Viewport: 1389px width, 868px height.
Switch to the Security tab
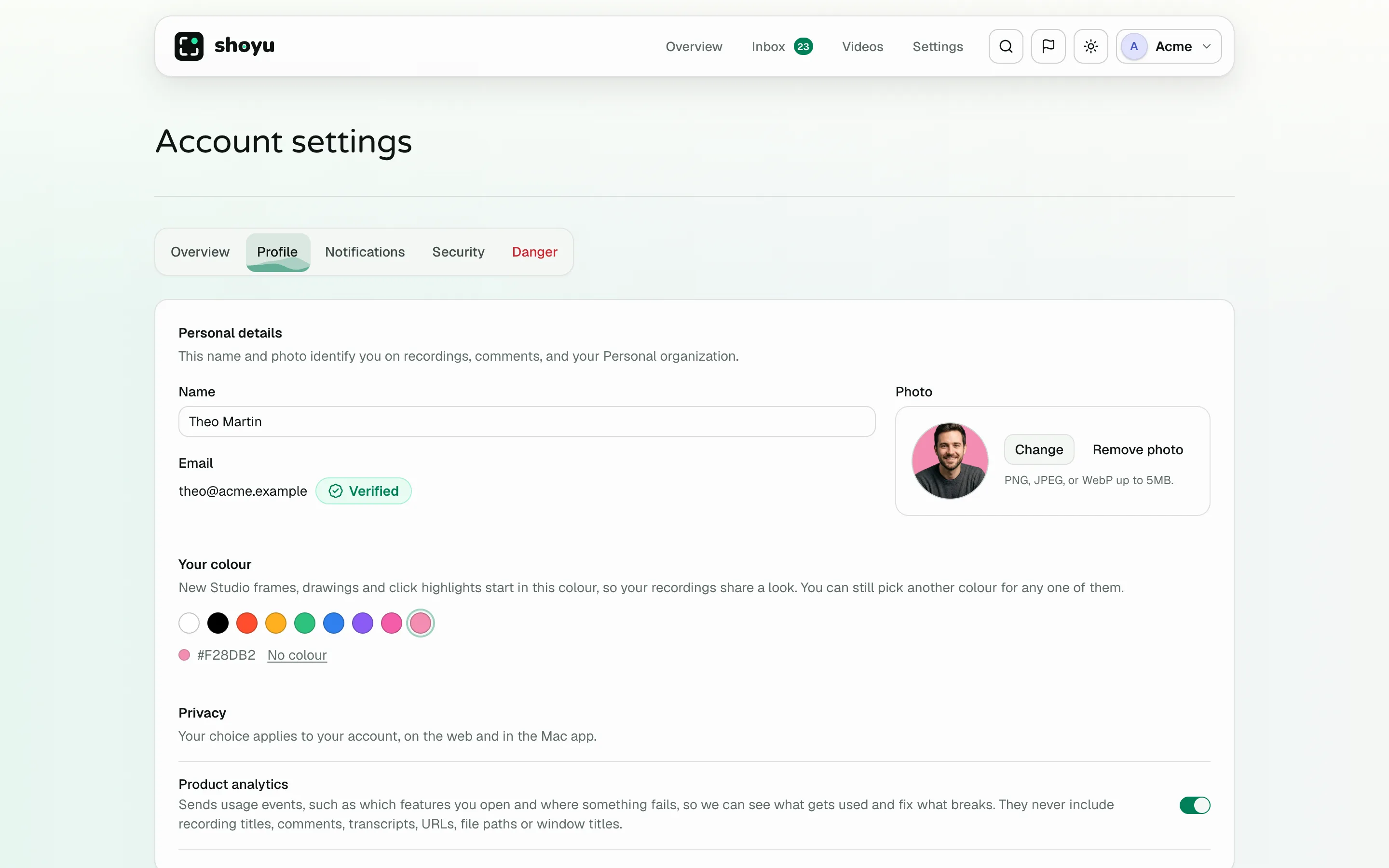click(x=458, y=251)
